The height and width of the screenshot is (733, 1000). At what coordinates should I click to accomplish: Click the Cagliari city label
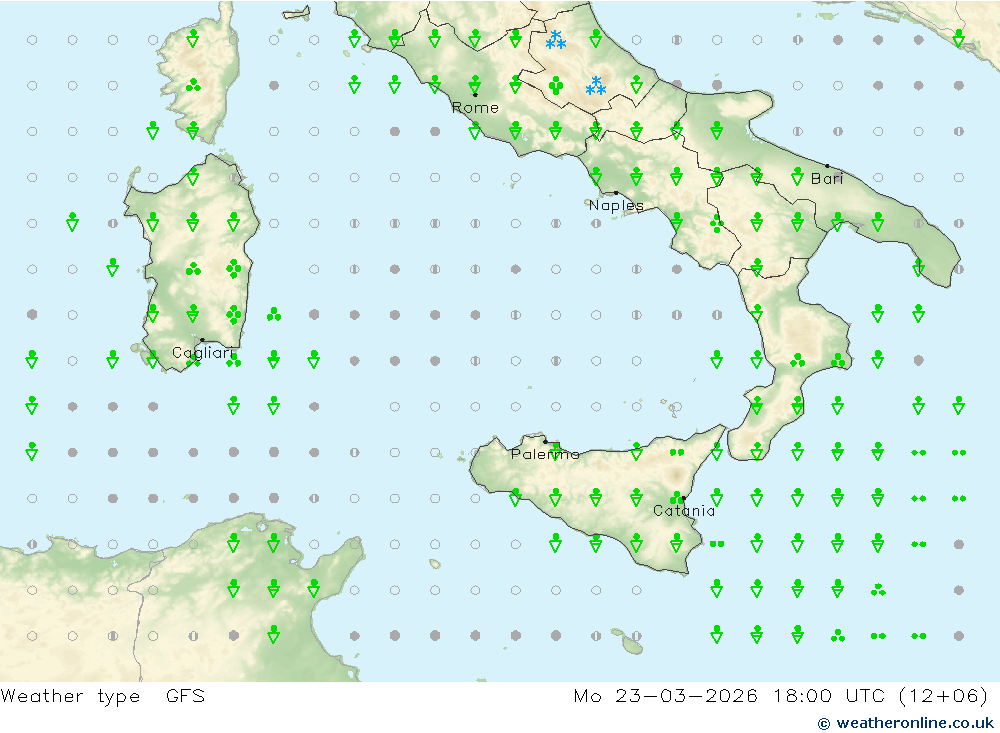click(203, 353)
